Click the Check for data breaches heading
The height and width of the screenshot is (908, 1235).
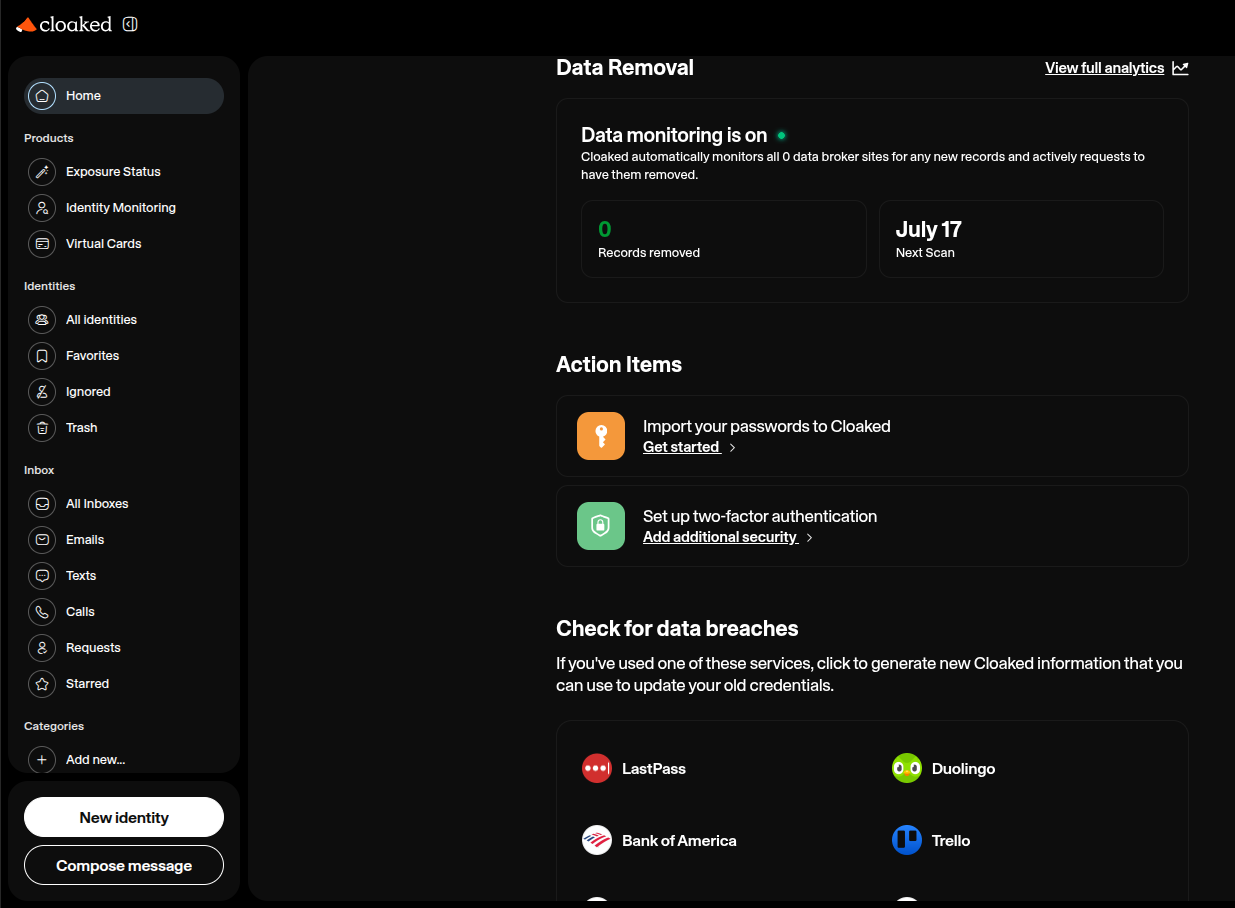(677, 629)
